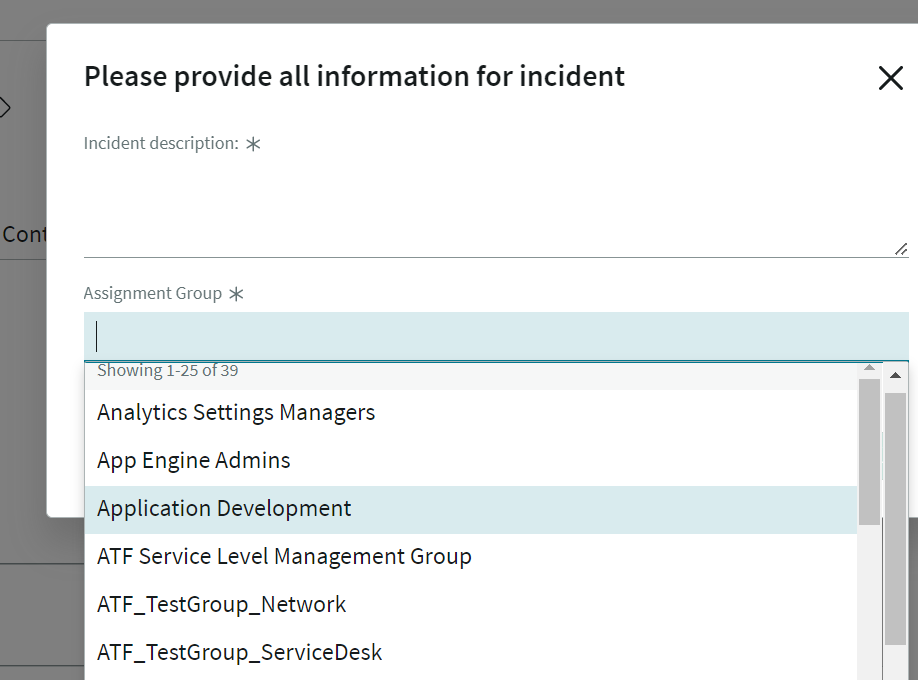Click the 'Assignment Group' label
The image size is (918, 680).
tap(153, 293)
